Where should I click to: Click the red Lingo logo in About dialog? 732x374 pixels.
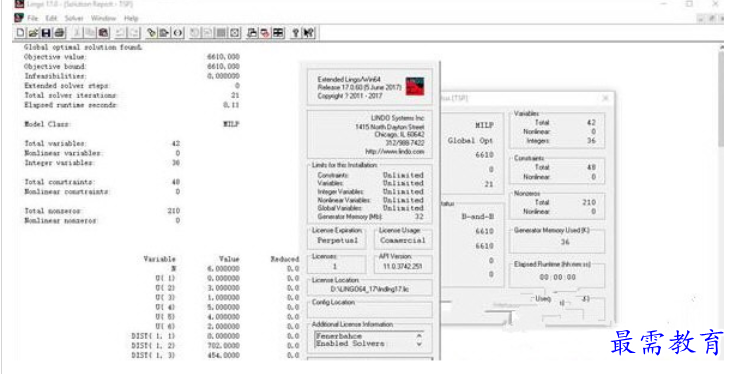click(x=415, y=86)
